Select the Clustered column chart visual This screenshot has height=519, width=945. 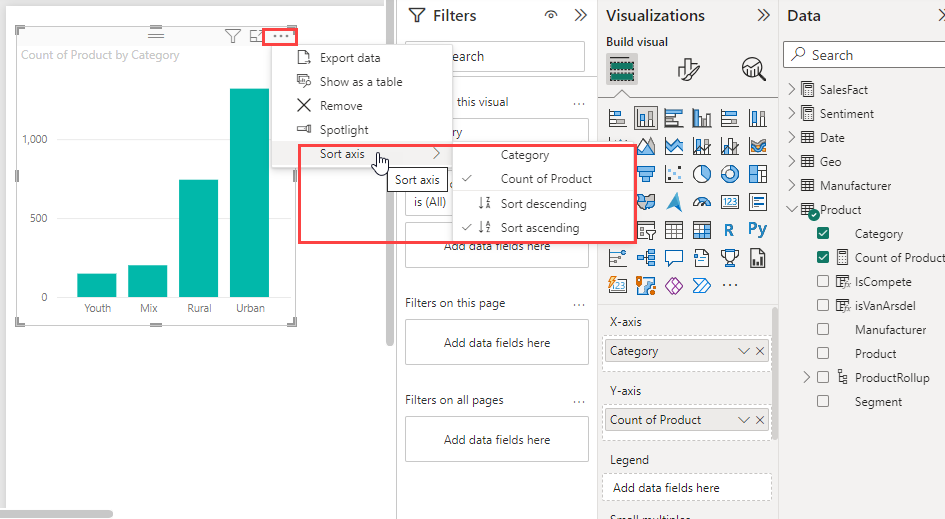click(702, 118)
